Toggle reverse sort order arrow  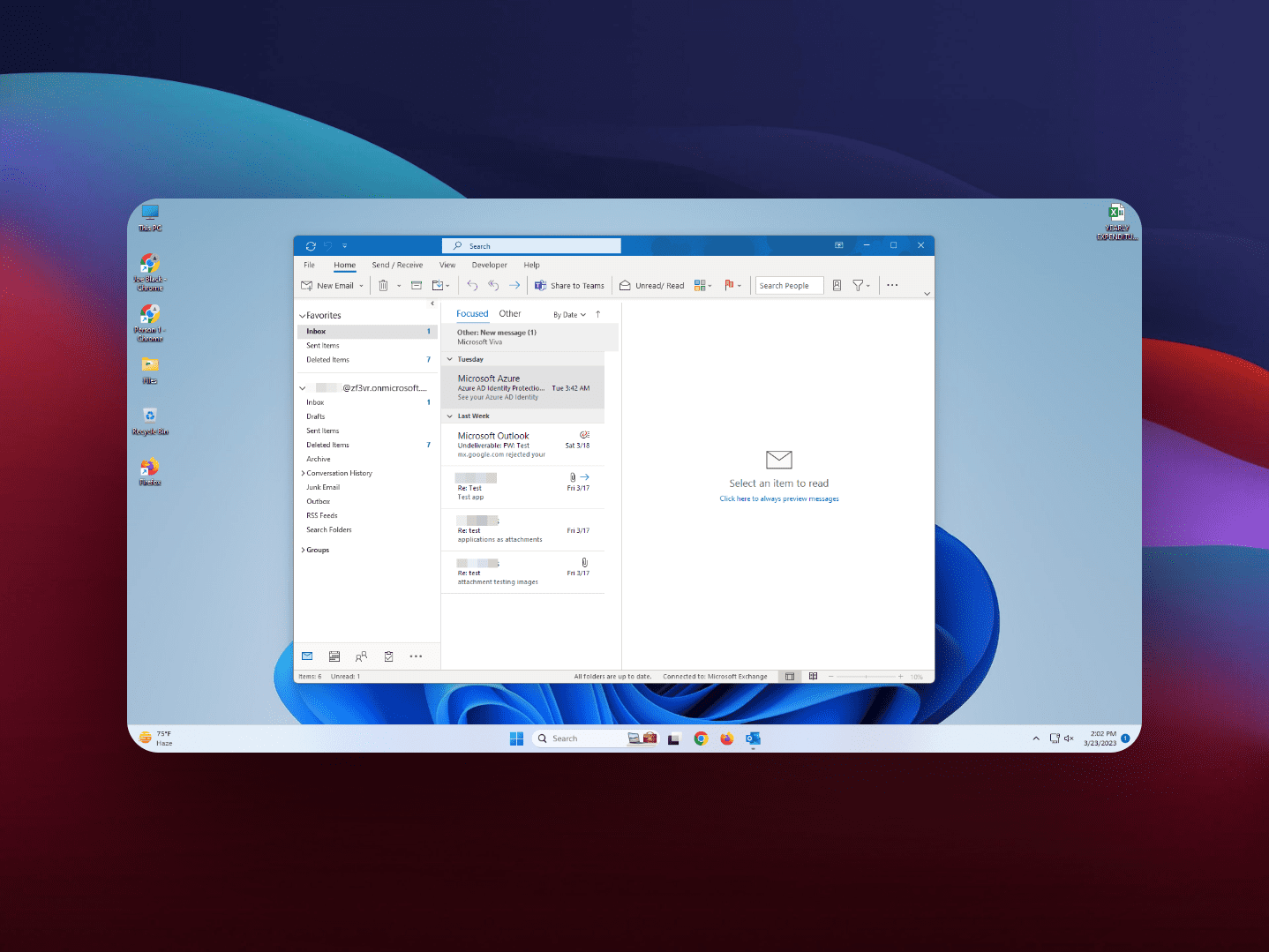[x=598, y=314]
